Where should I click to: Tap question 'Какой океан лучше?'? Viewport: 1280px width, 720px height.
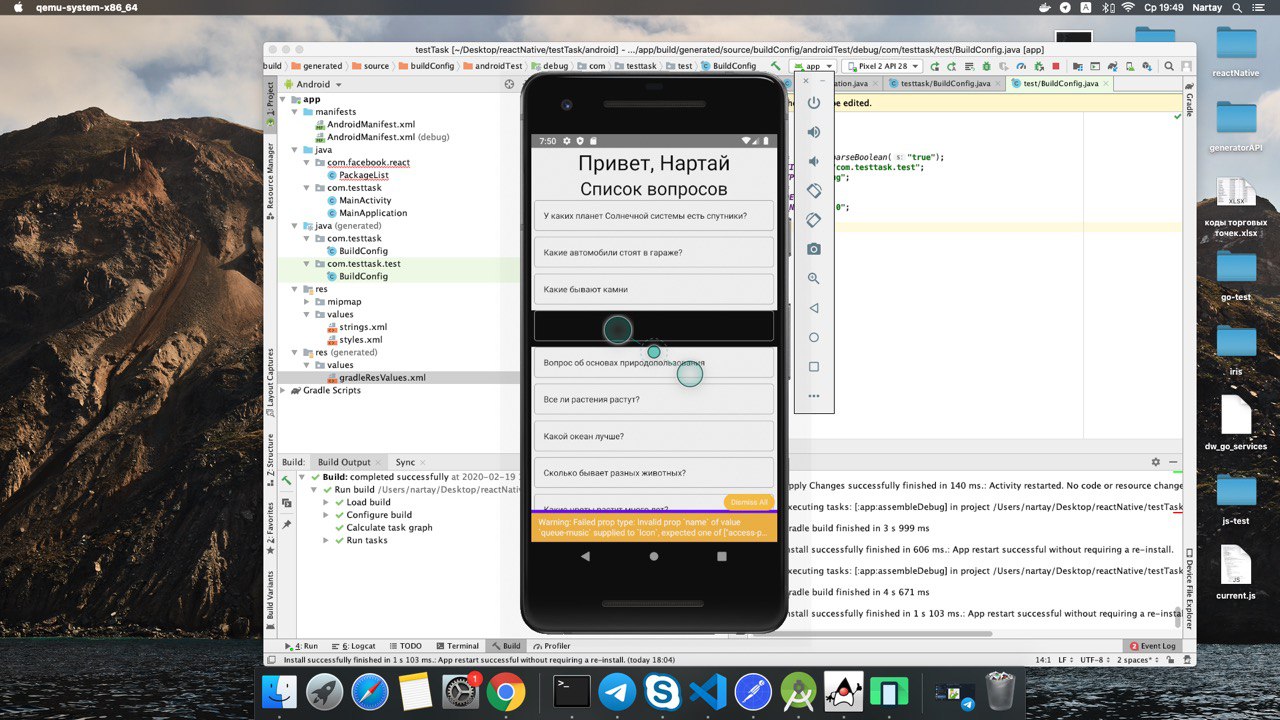tap(654, 436)
